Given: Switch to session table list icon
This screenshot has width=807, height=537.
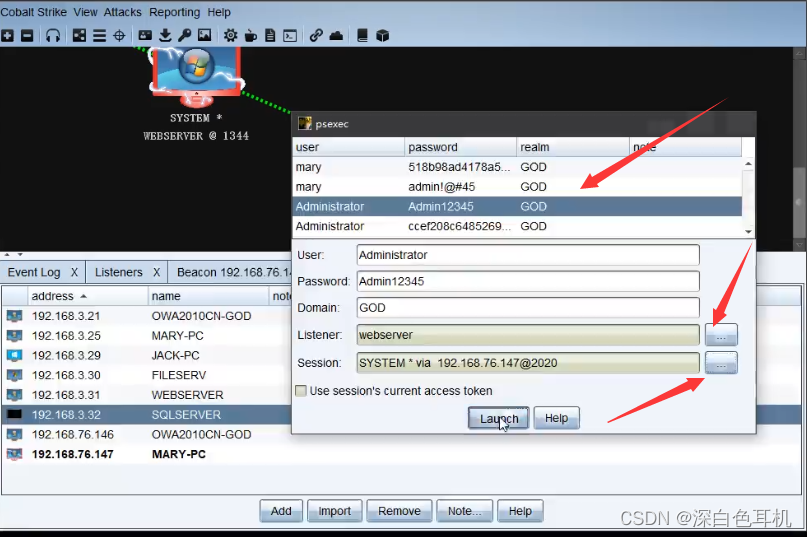Looking at the screenshot, I should pyautogui.click(x=99, y=36).
